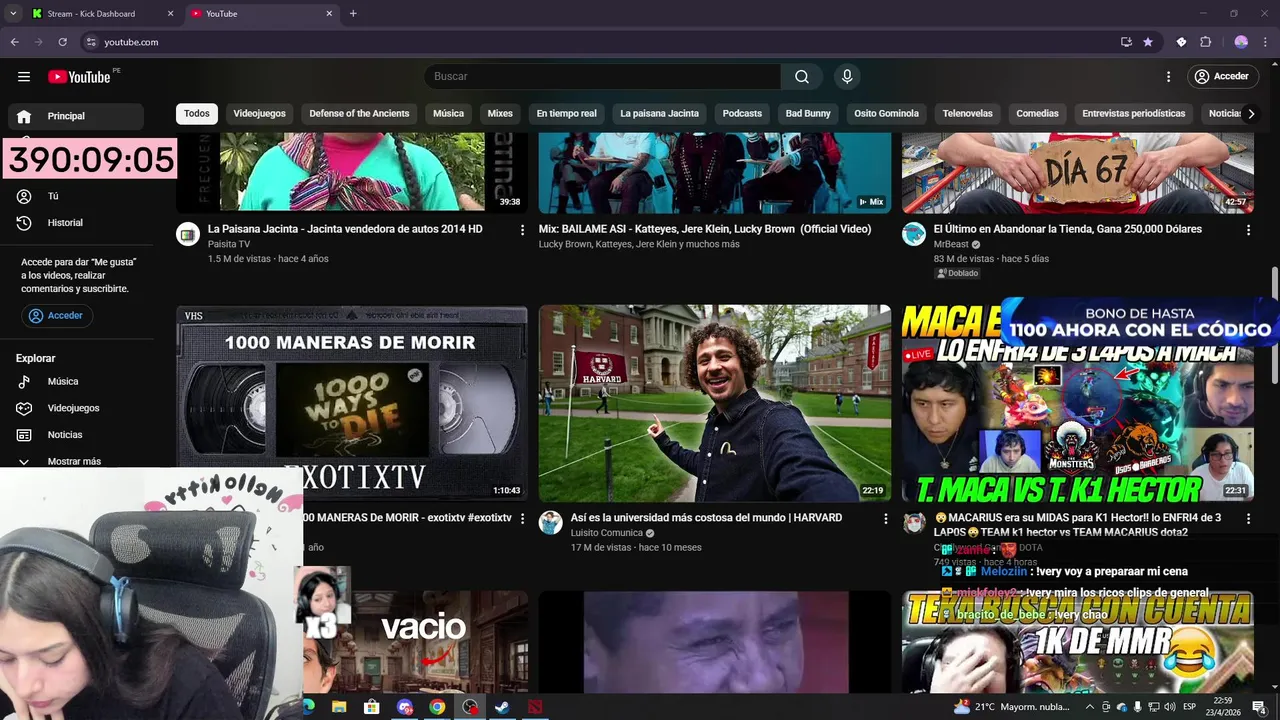
Task: Open El Último en Abandonar la Tienda title
Action: [1068, 229]
